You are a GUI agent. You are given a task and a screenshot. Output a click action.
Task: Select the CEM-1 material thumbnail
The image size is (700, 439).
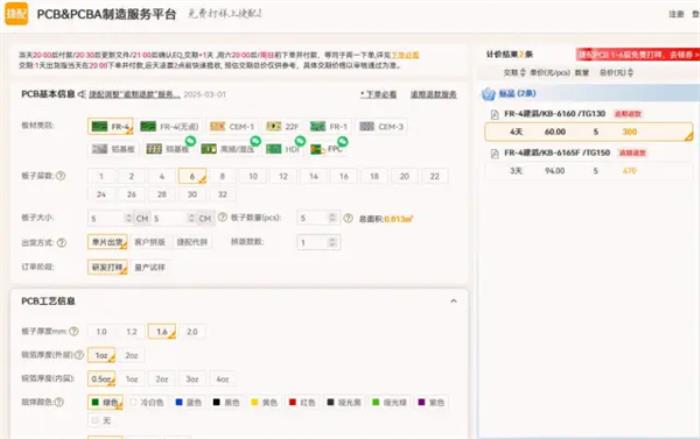pyautogui.click(x=217, y=126)
